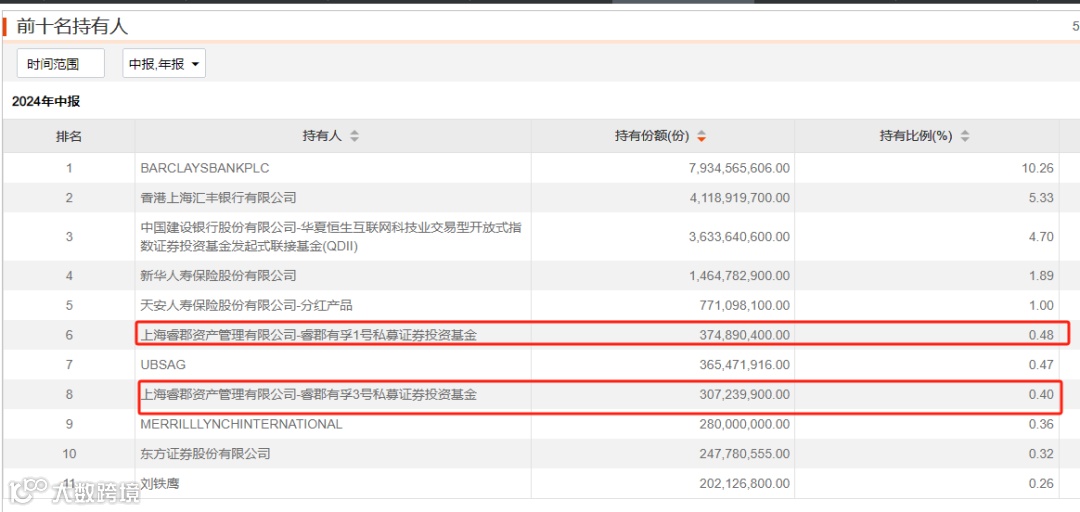Click holding ratio 0.36
The width and height of the screenshot is (1080, 512).
1041,424
